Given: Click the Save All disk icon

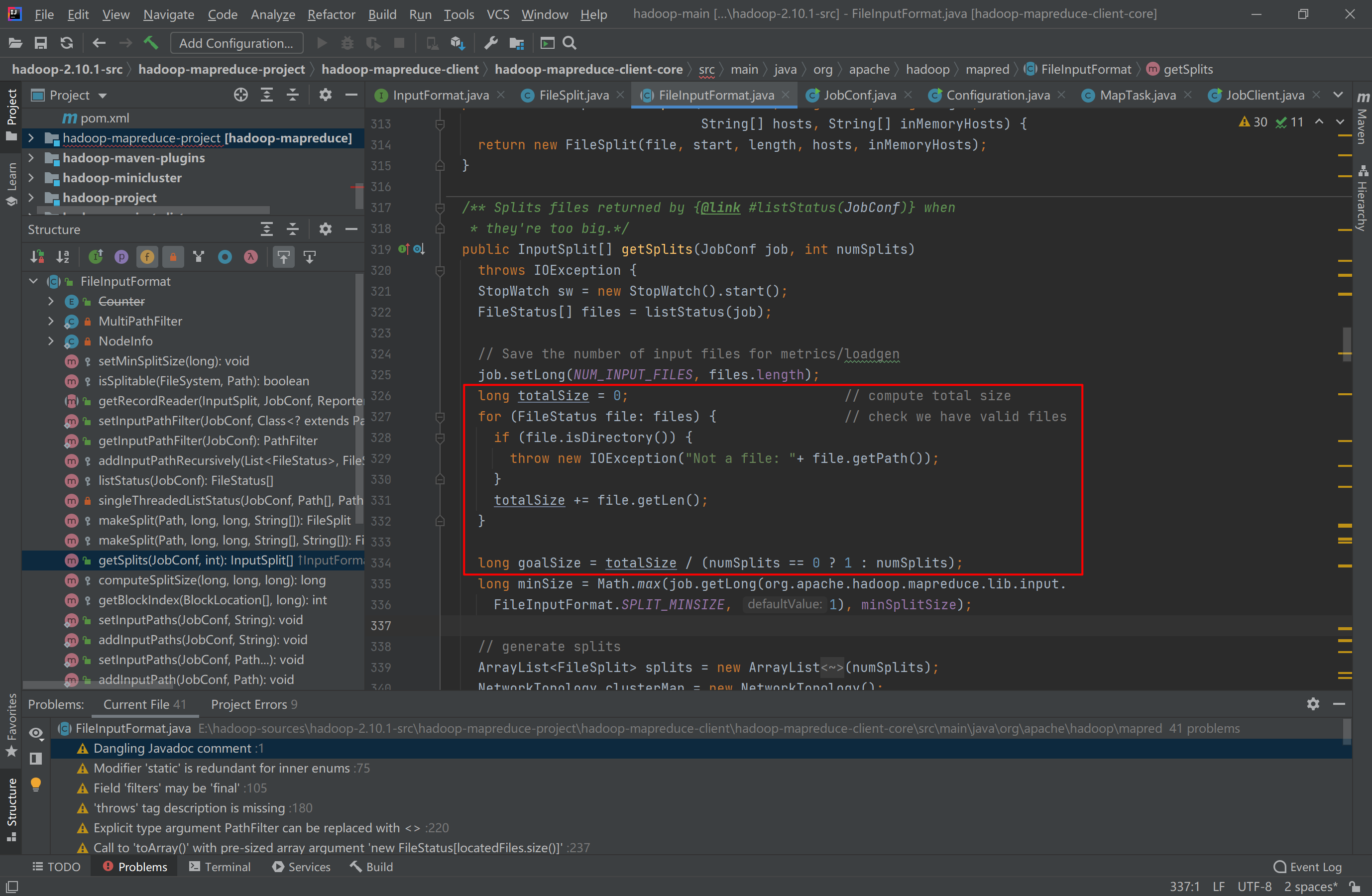Looking at the screenshot, I should 40,43.
